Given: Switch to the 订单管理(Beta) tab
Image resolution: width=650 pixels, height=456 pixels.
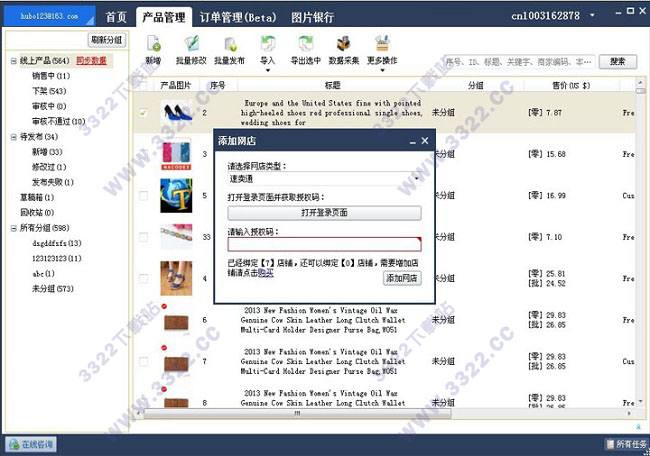Looking at the screenshot, I should 238,17.
